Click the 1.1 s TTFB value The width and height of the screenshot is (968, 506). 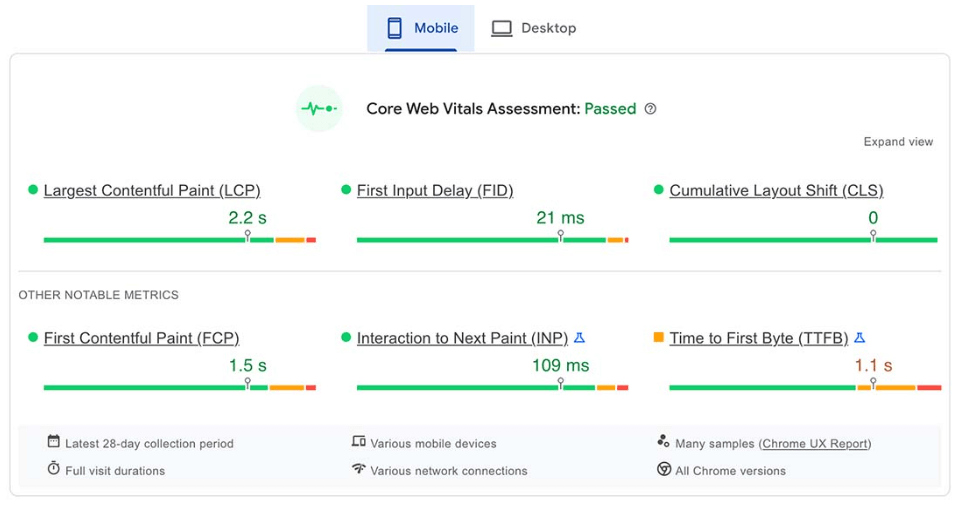[873, 366]
